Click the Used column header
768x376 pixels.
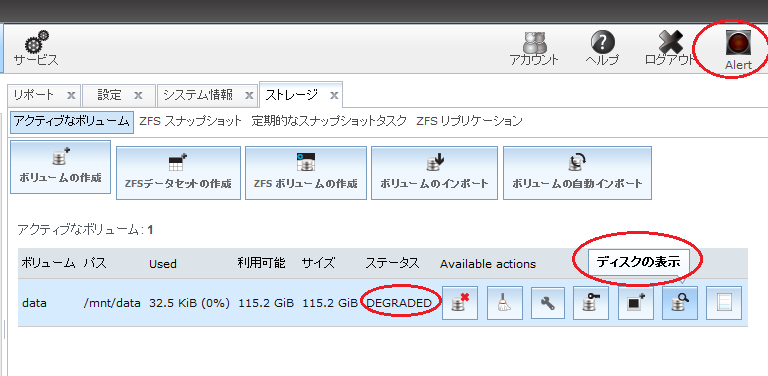(x=163, y=264)
